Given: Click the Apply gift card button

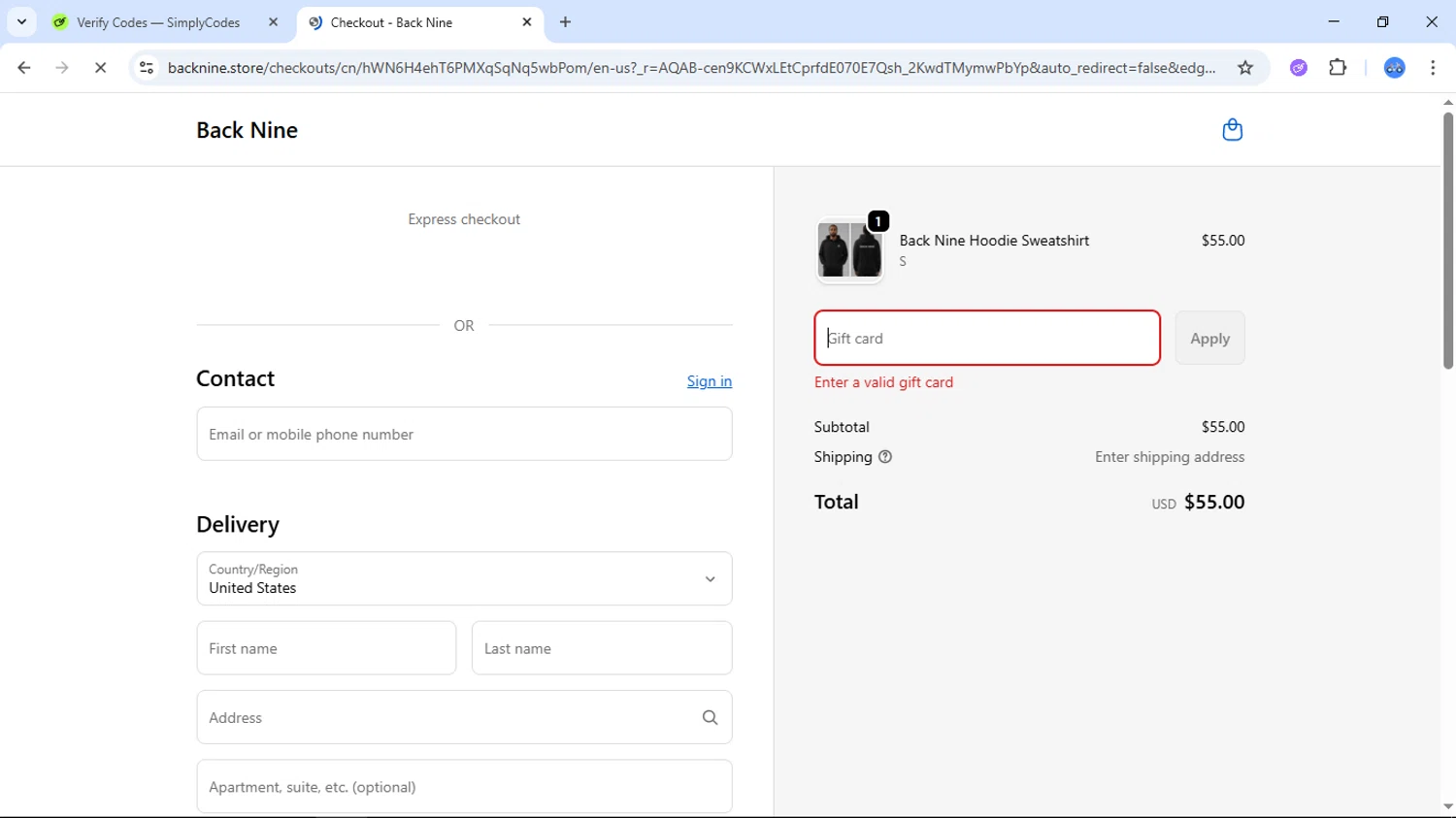Looking at the screenshot, I should coord(1209,339).
